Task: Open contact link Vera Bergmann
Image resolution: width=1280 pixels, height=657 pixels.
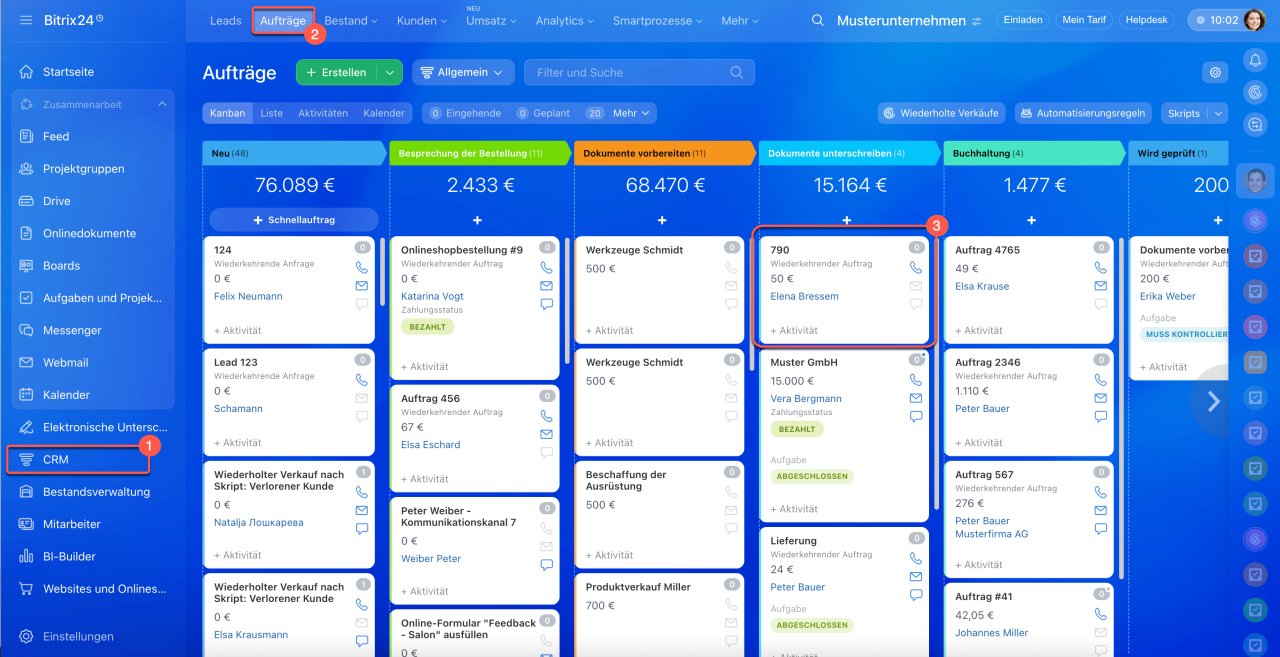Action: click(806, 398)
